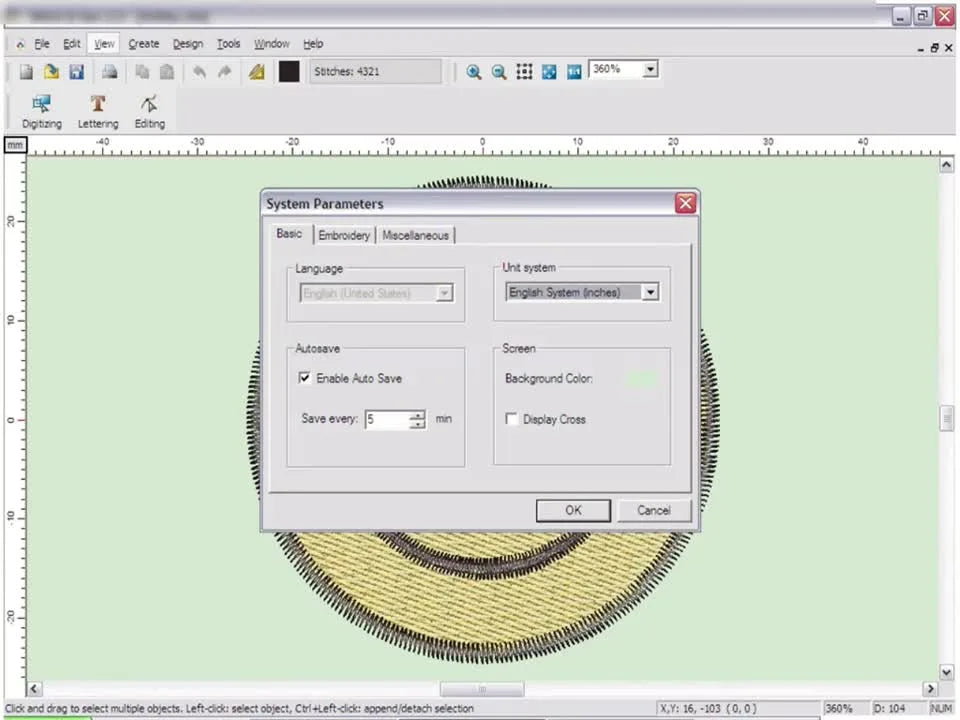Minimize the inner document window
960x720 pixels.
pyautogui.click(x=921, y=48)
